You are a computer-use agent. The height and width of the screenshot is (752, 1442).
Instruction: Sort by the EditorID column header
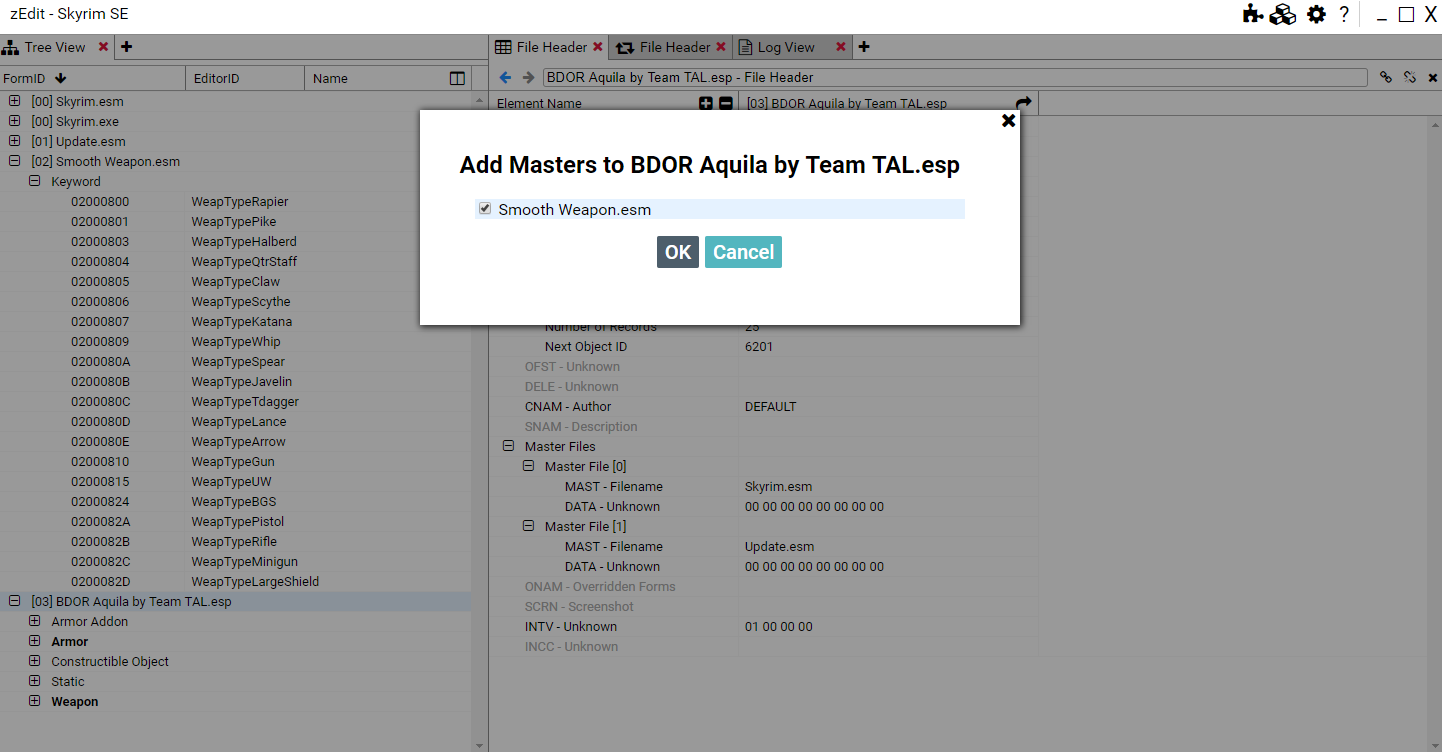pyautogui.click(x=245, y=78)
